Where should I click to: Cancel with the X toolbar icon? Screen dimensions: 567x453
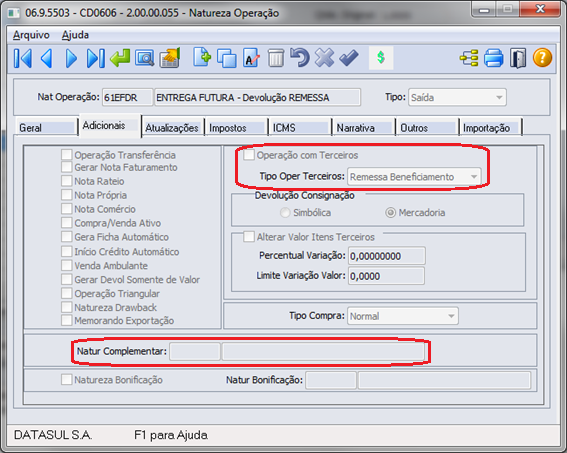pos(324,58)
